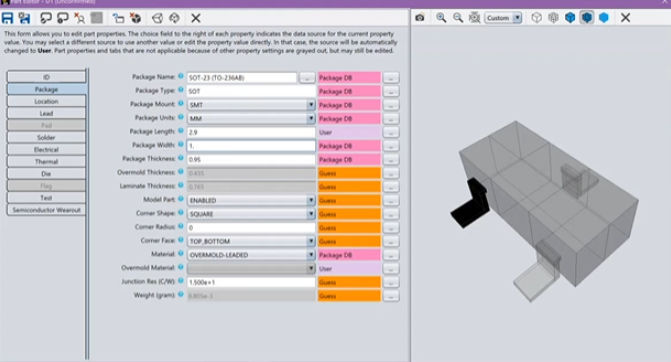Switch to outline cube render mode

[x=536, y=18]
